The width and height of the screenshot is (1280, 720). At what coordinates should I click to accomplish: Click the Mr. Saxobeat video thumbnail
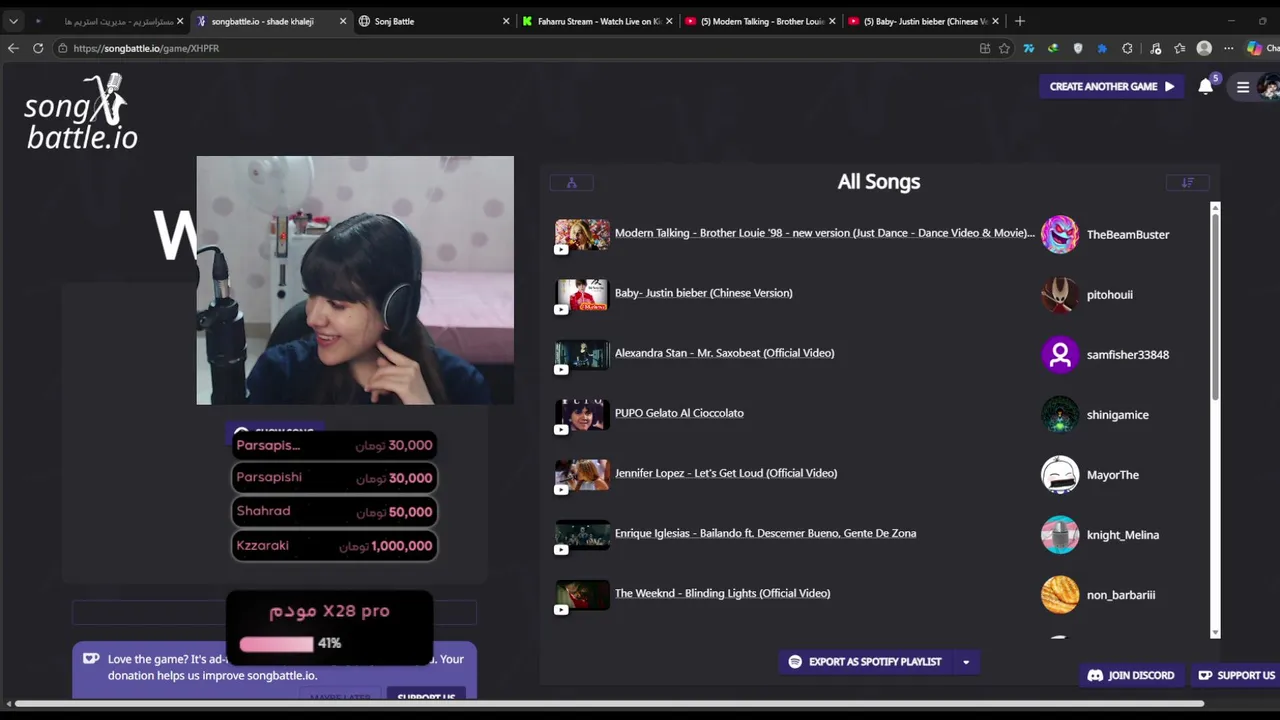click(582, 354)
